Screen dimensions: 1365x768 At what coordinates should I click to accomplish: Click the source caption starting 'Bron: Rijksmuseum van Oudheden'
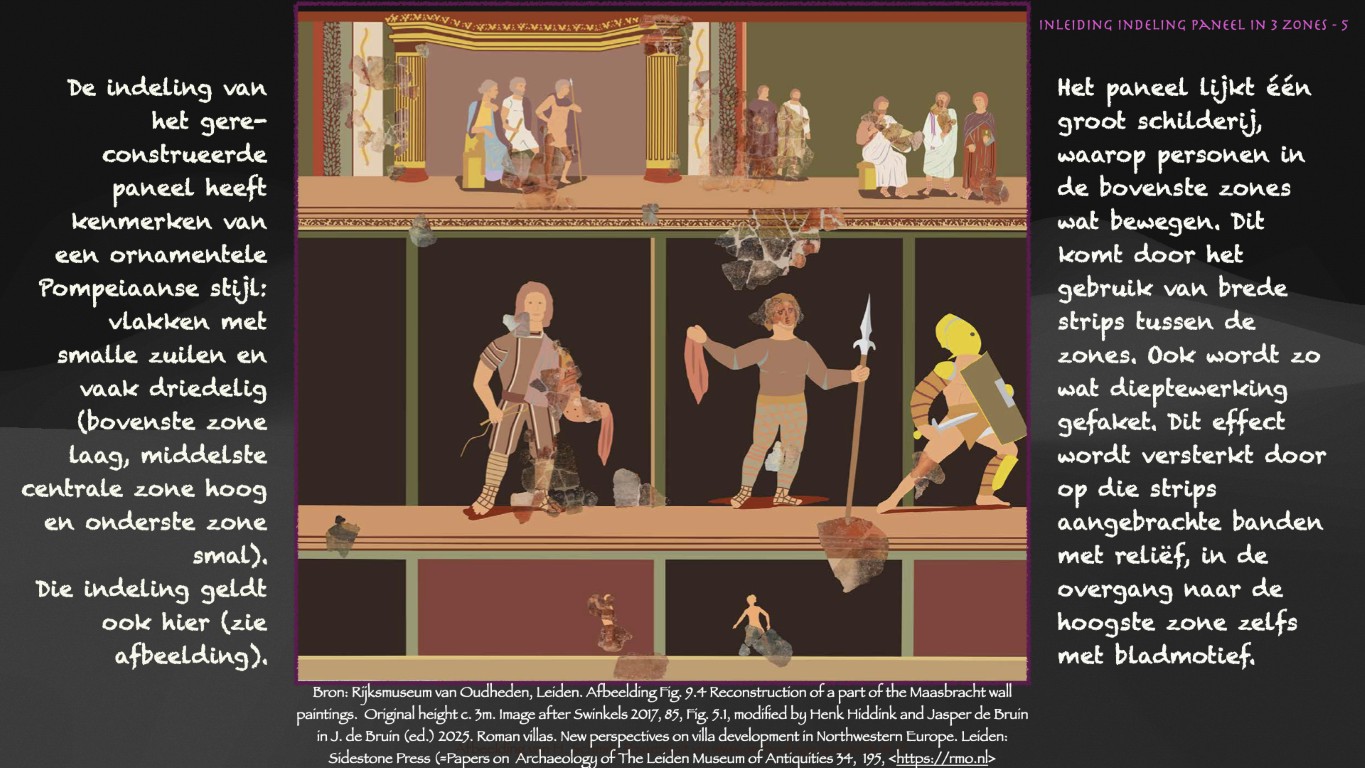(x=662, y=724)
